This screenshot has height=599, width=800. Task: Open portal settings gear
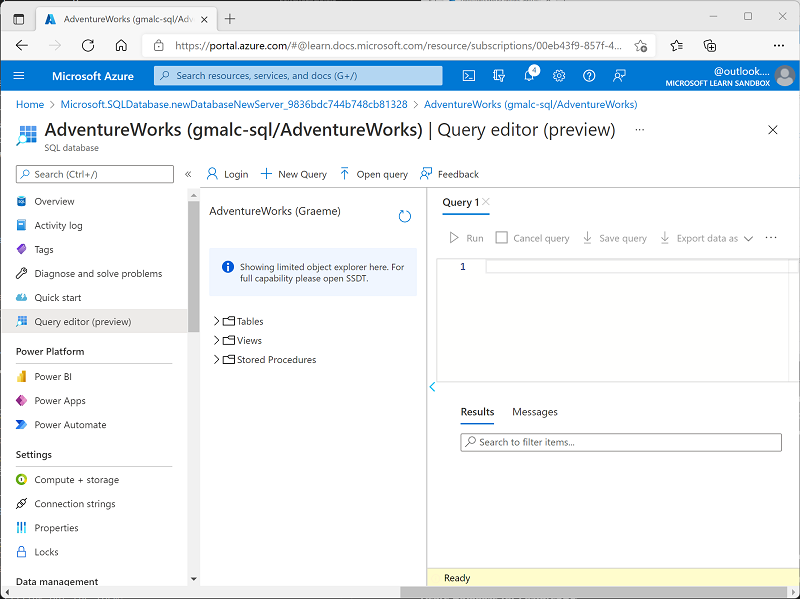tap(559, 76)
